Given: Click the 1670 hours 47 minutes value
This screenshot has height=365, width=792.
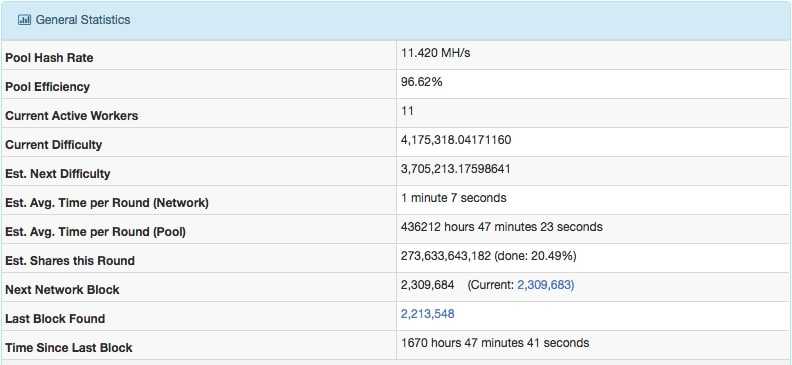Looking at the screenshot, I should [495, 343].
